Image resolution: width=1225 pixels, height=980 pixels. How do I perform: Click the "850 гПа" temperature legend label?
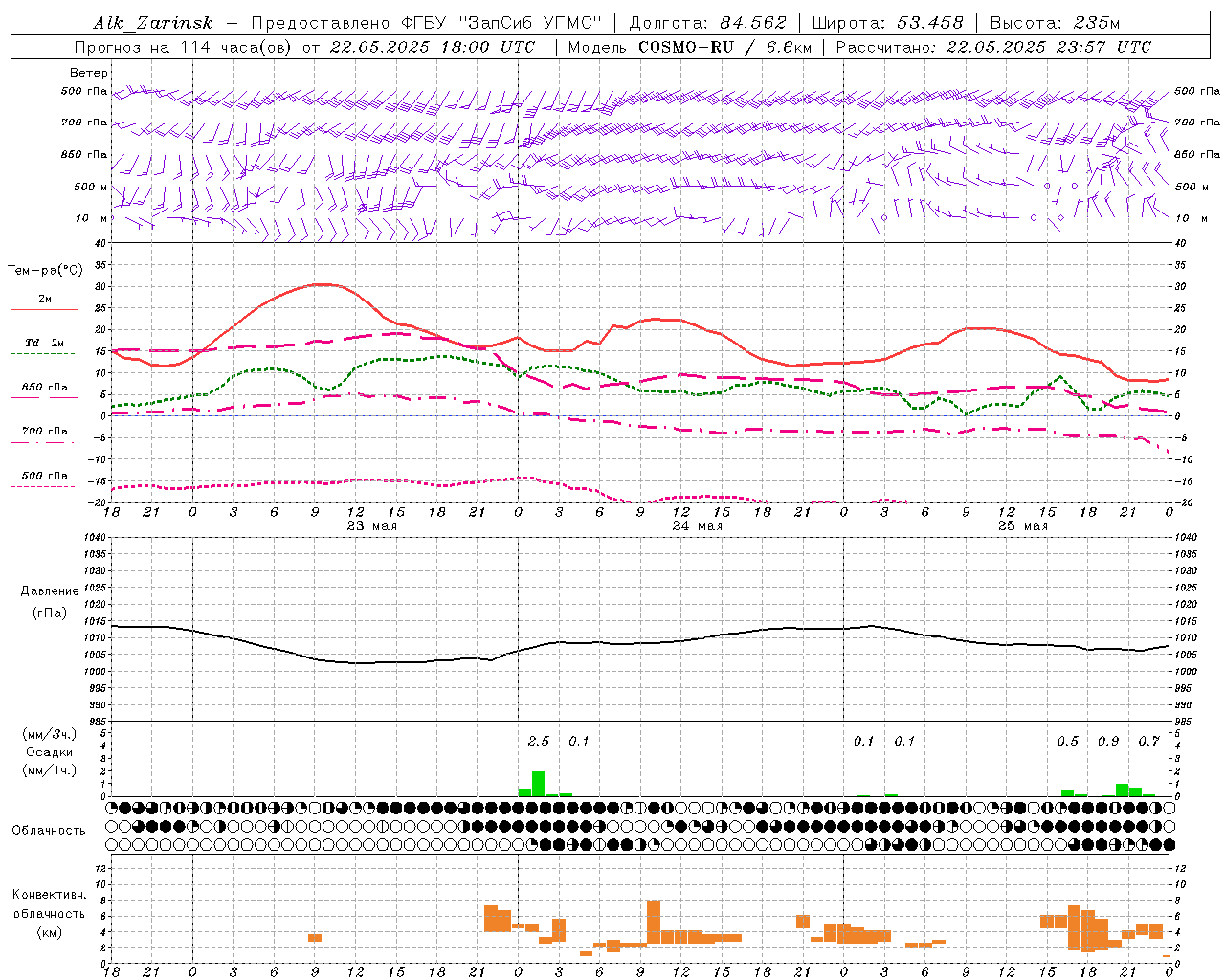pyautogui.click(x=45, y=388)
